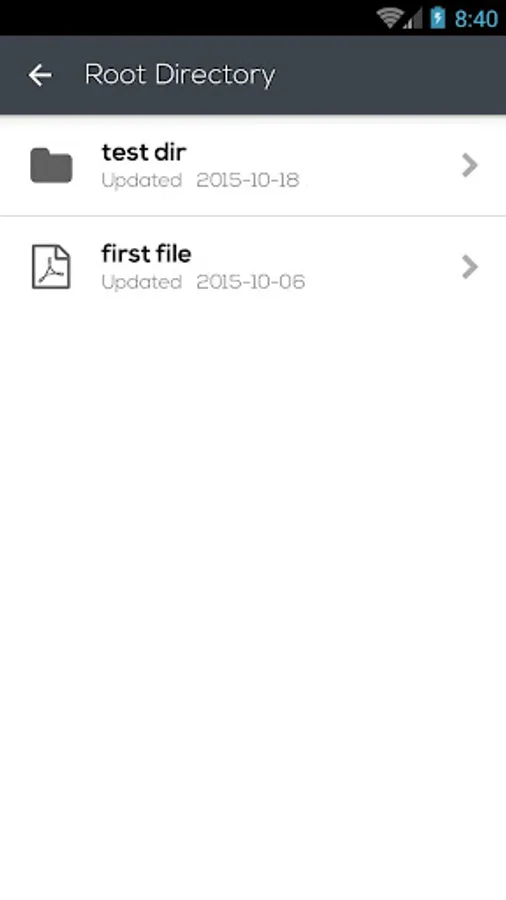Click the Updated label under test dir

tap(142, 181)
